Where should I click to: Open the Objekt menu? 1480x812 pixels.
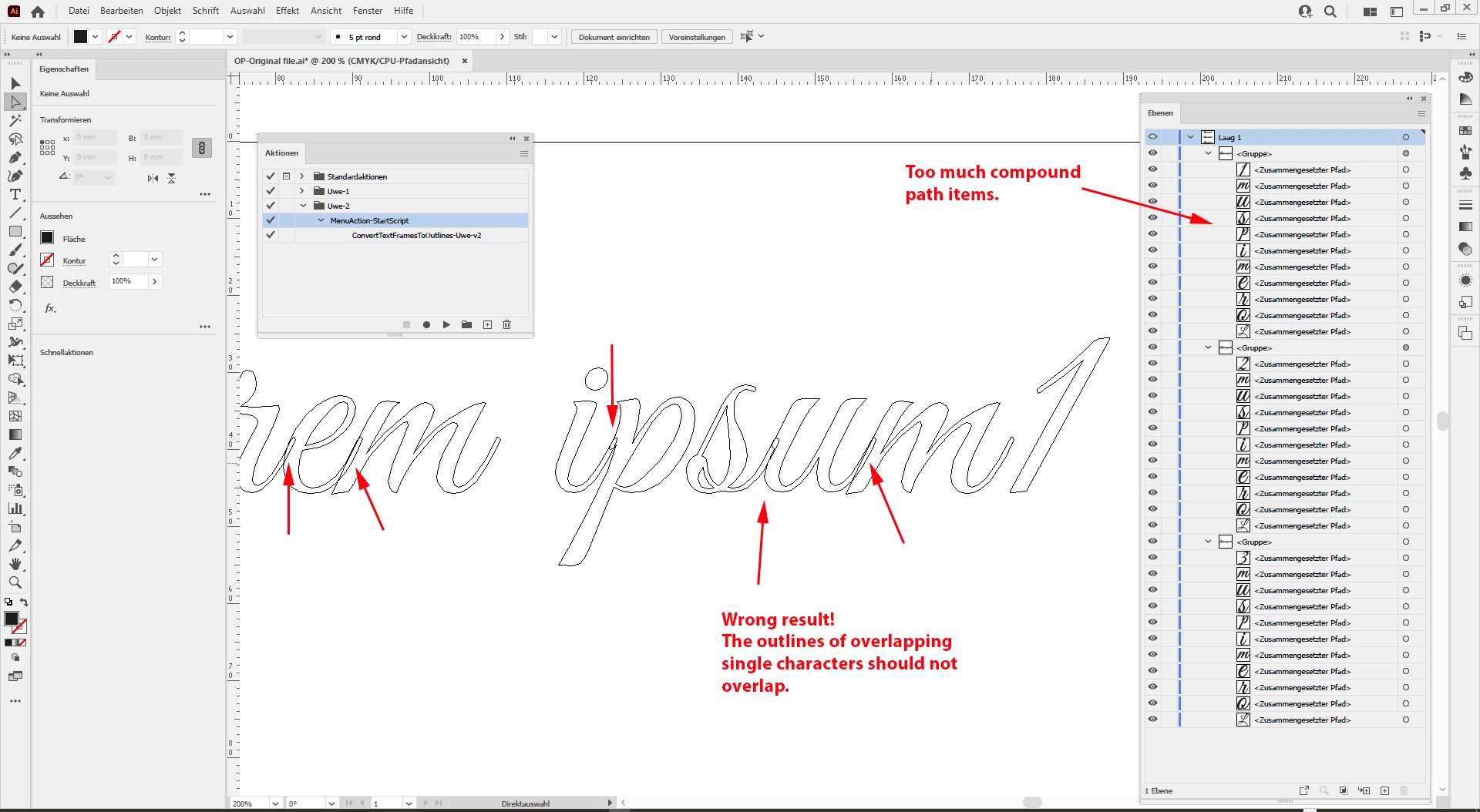(x=167, y=11)
